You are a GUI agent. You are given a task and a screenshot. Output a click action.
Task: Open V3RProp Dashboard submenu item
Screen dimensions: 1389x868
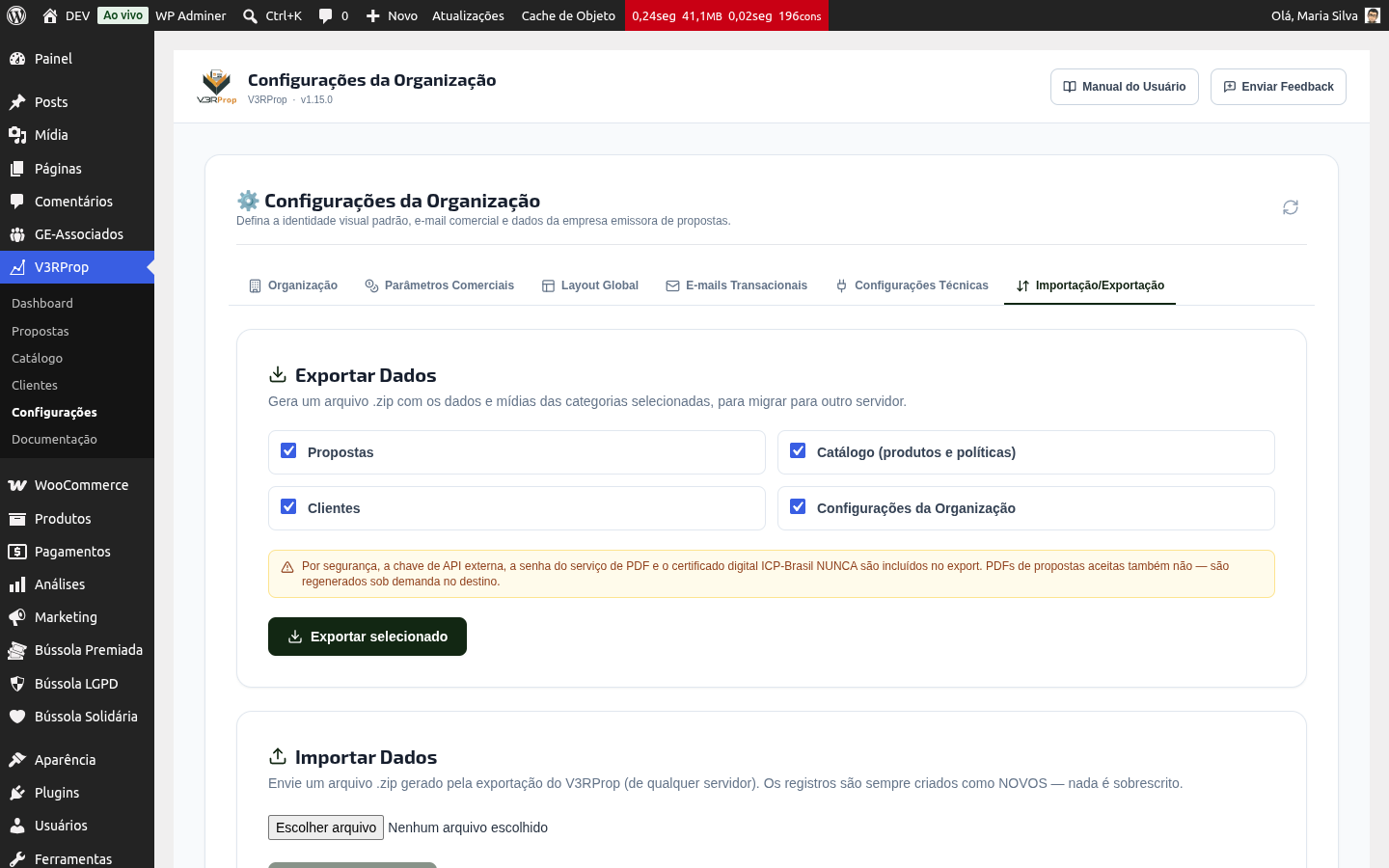42,303
